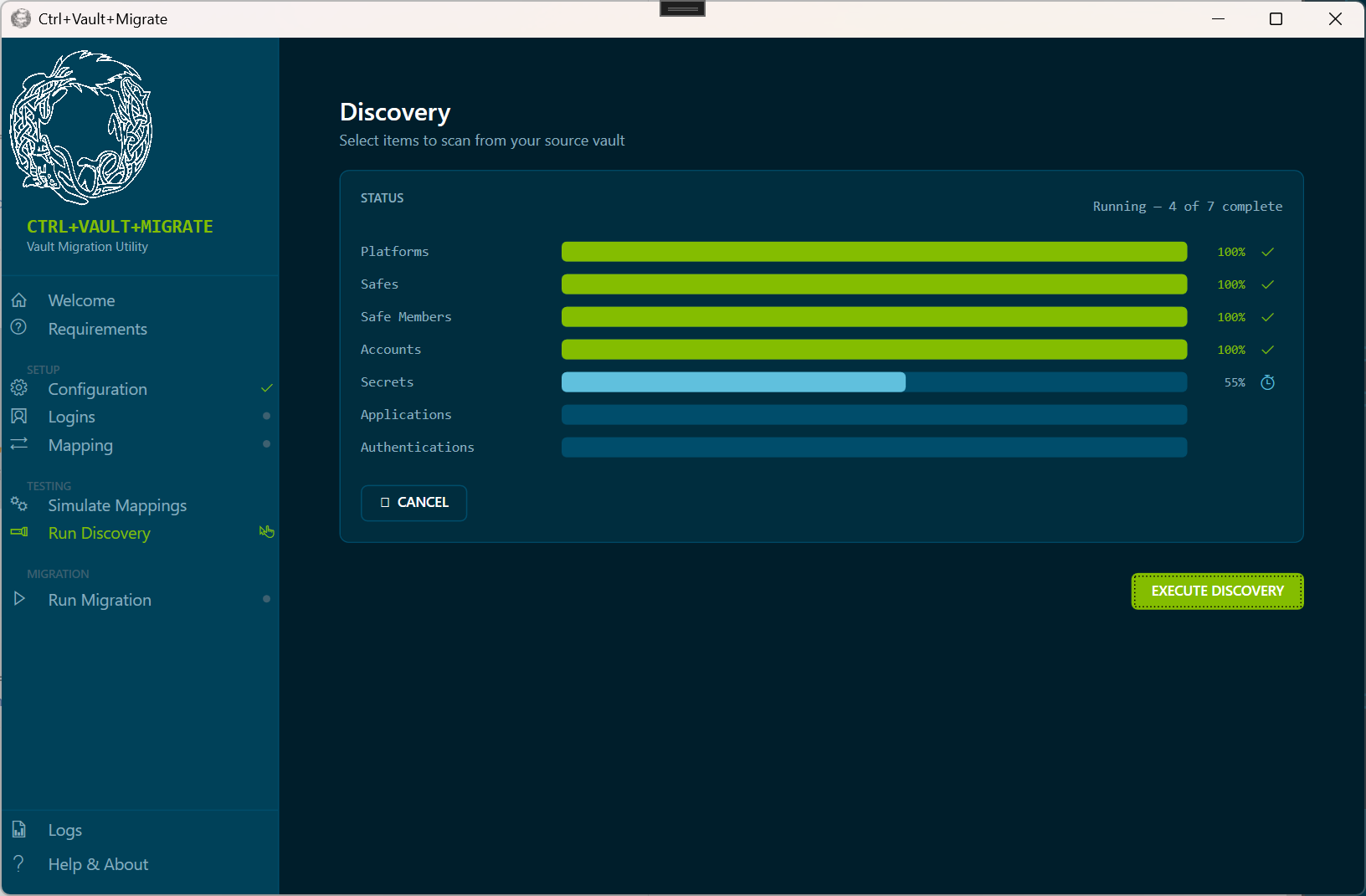Click the Run Migration play icon
The image size is (1366, 896).
[19, 598]
